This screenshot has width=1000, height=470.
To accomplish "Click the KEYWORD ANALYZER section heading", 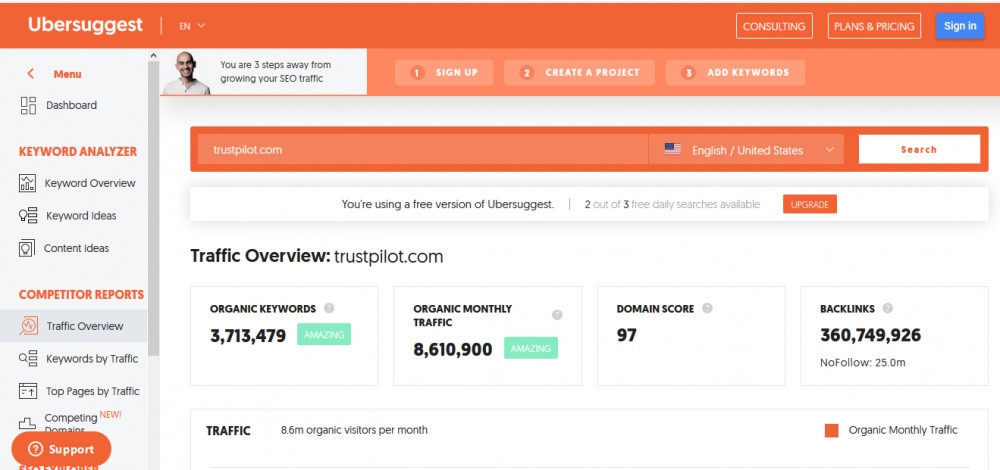I will tap(78, 152).
